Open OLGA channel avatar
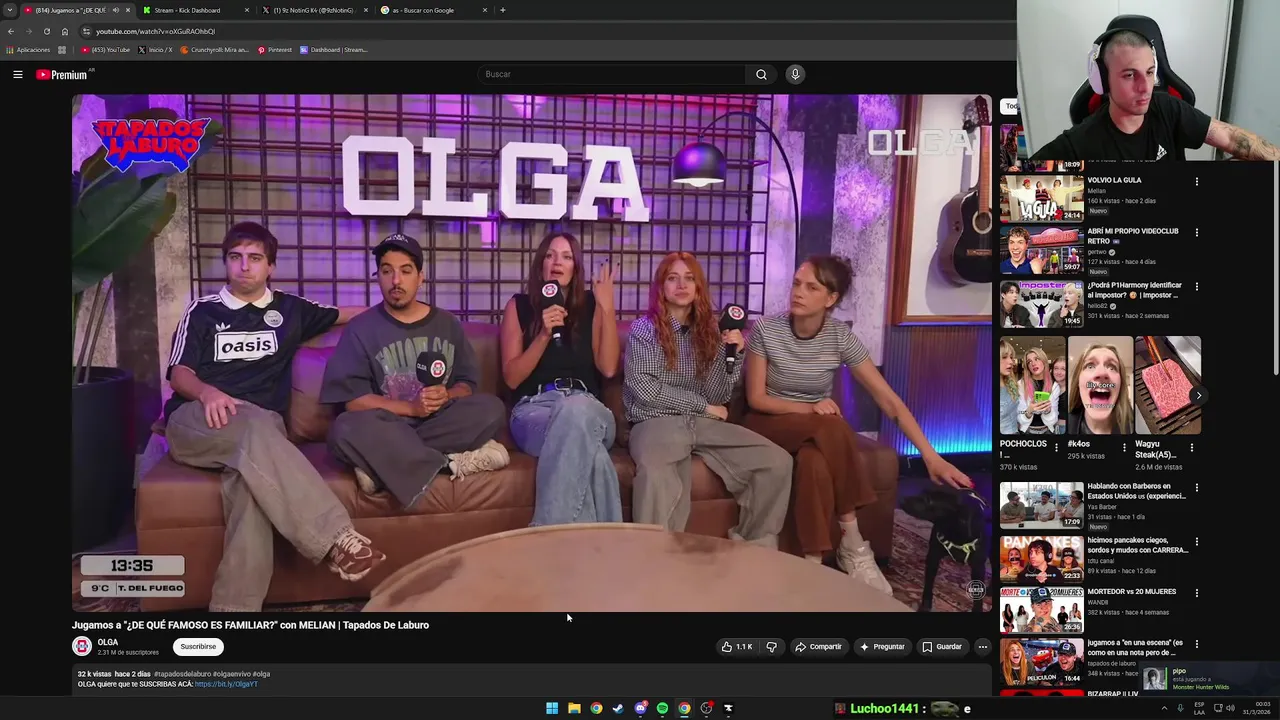 point(82,647)
